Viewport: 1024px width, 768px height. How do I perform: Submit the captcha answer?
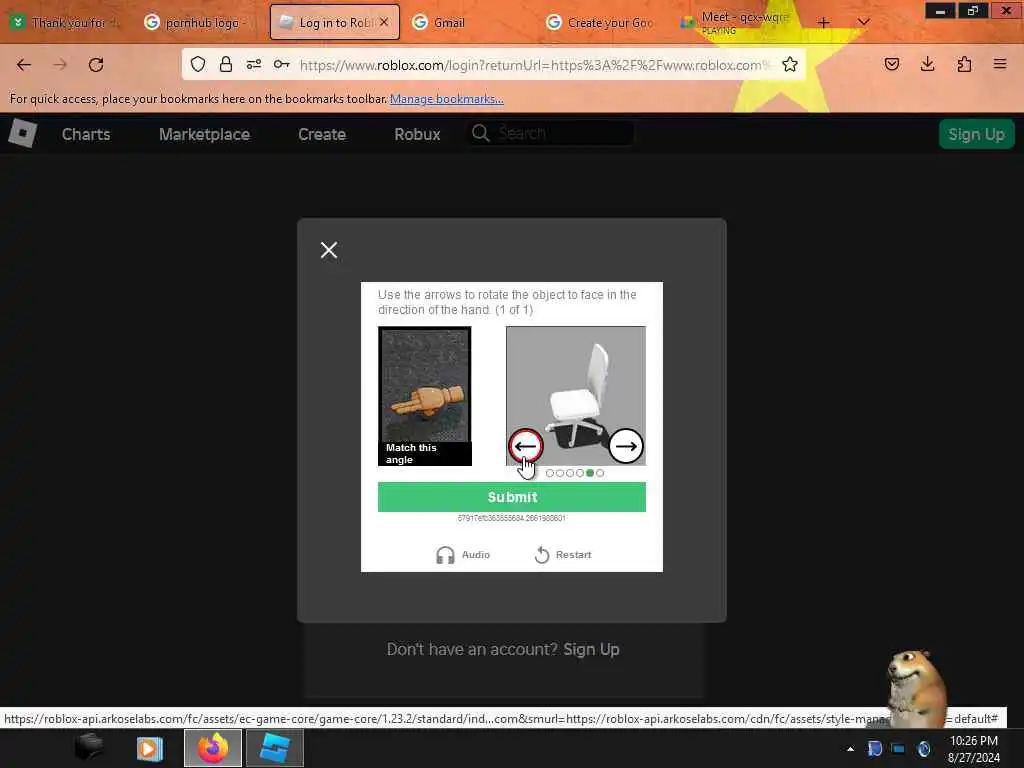pyautogui.click(x=511, y=497)
